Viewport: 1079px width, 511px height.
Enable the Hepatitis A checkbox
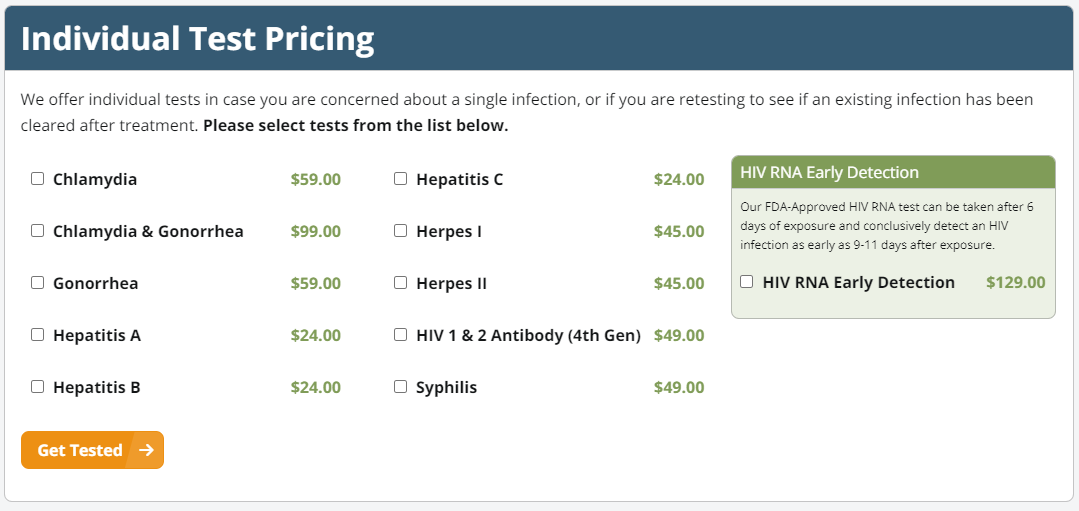pos(38,335)
